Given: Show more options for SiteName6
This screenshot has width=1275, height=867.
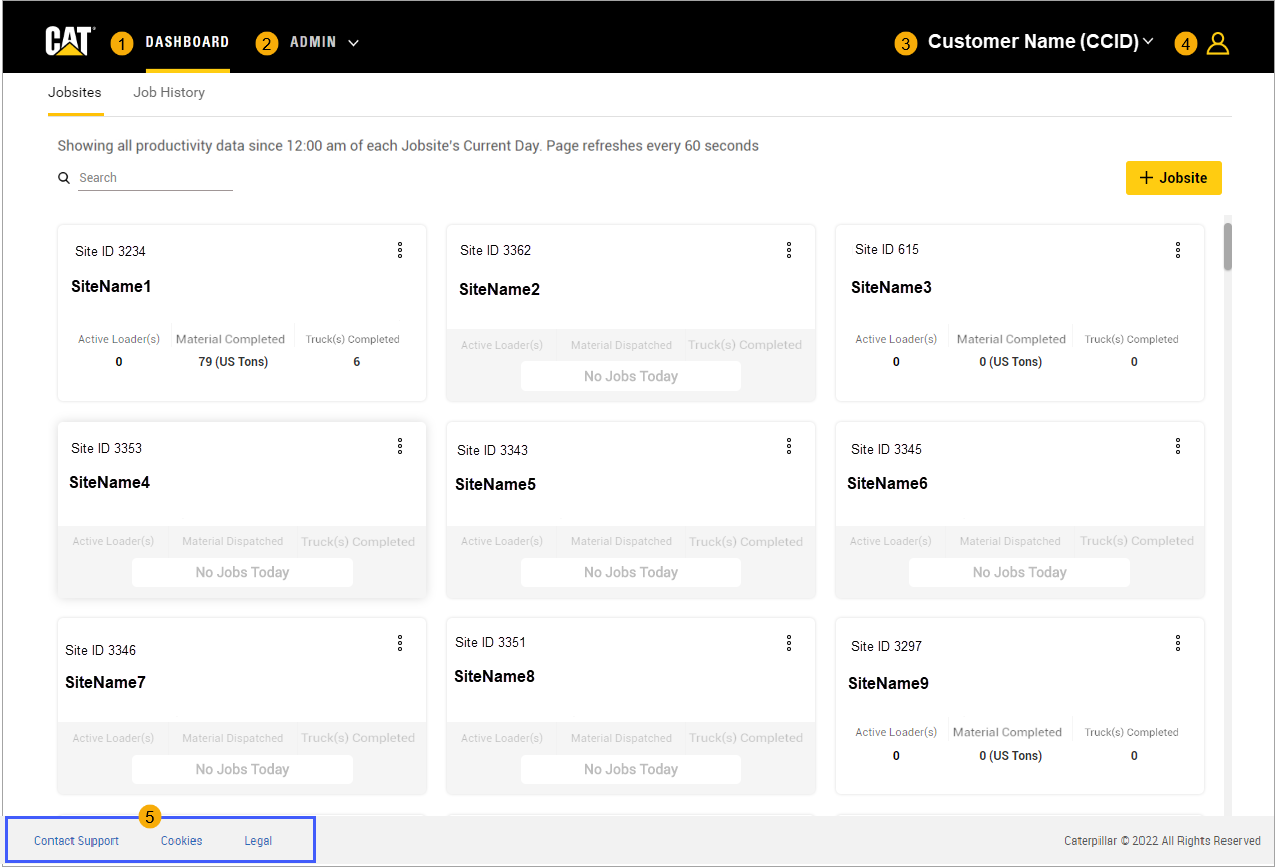Looking at the screenshot, I should pyautogui.click(x=1178, y=446).
